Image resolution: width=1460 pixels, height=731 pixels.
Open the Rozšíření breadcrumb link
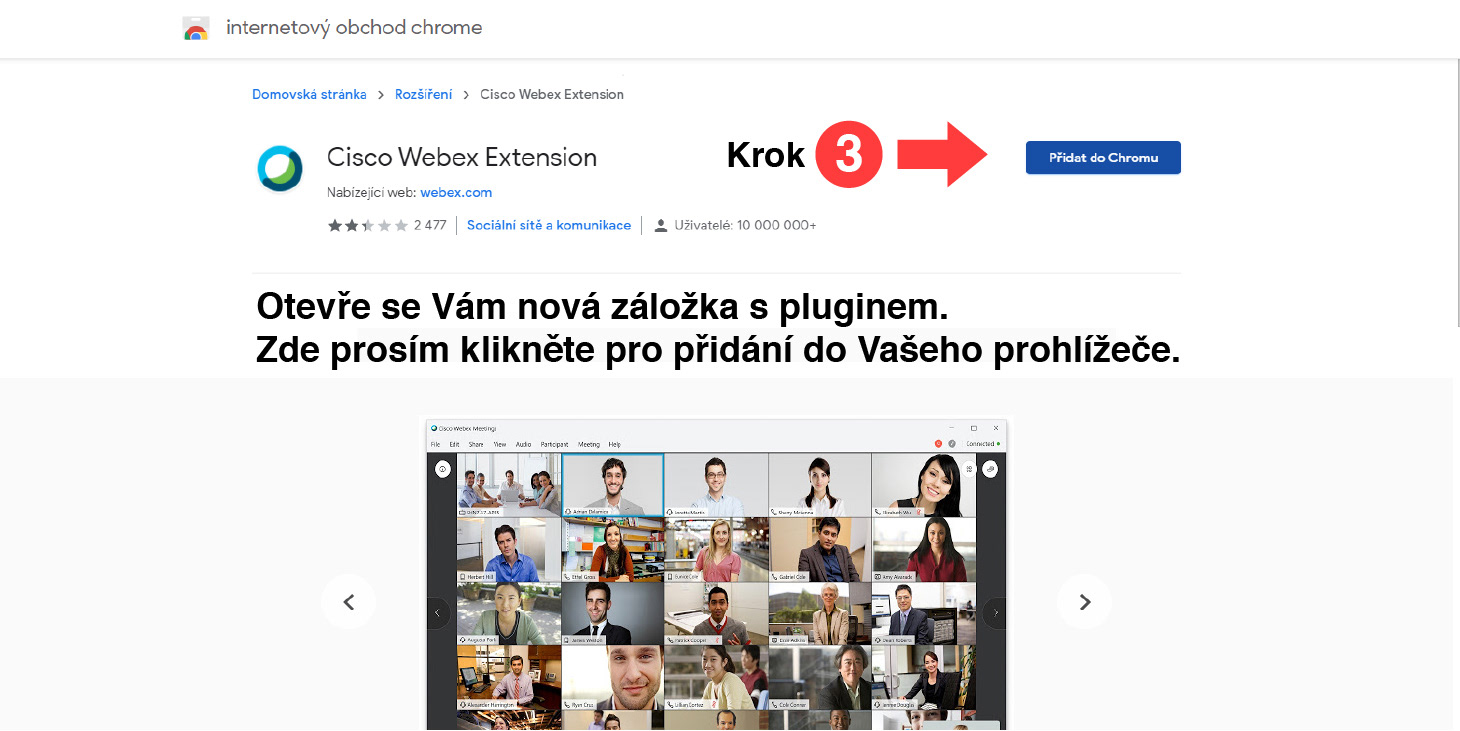(x=424, y=94)
